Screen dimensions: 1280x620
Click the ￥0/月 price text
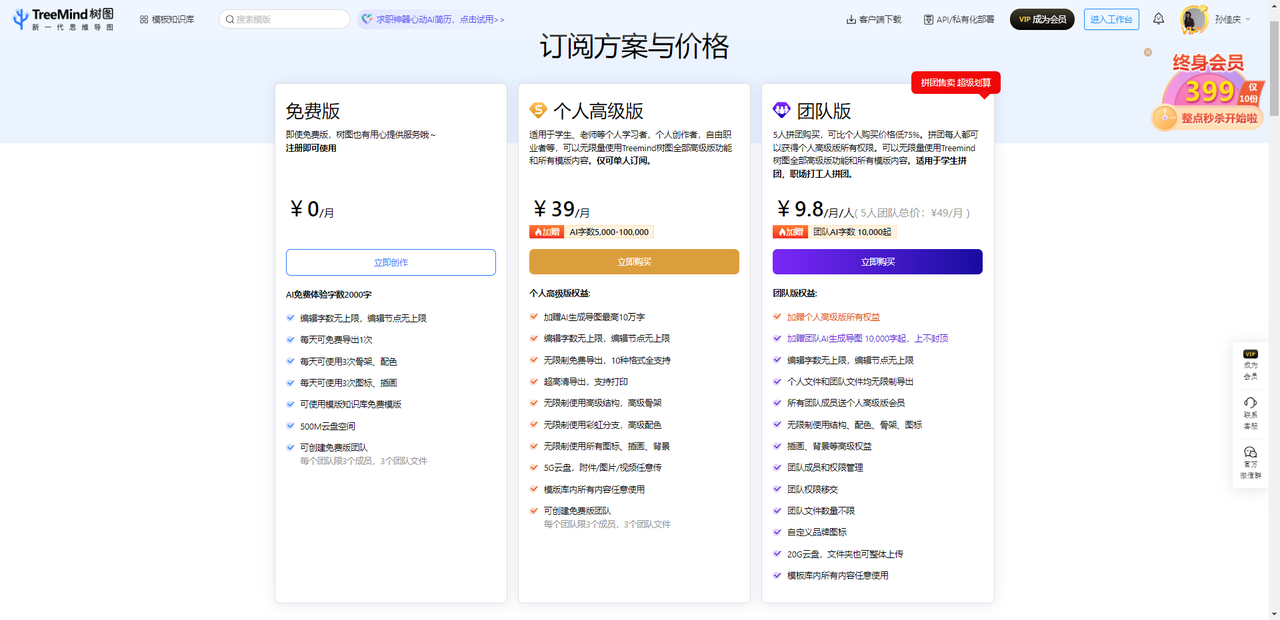point(311,210)
